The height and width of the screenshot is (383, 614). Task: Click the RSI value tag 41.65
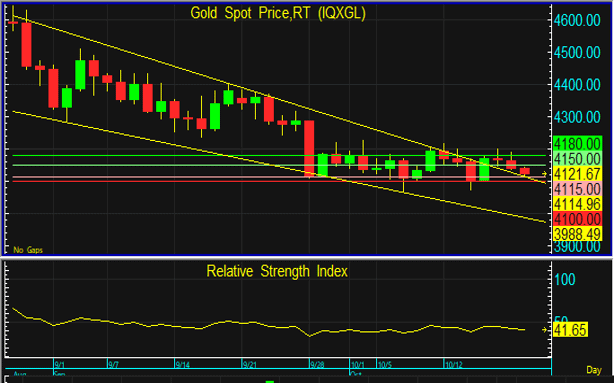[570, 330]
